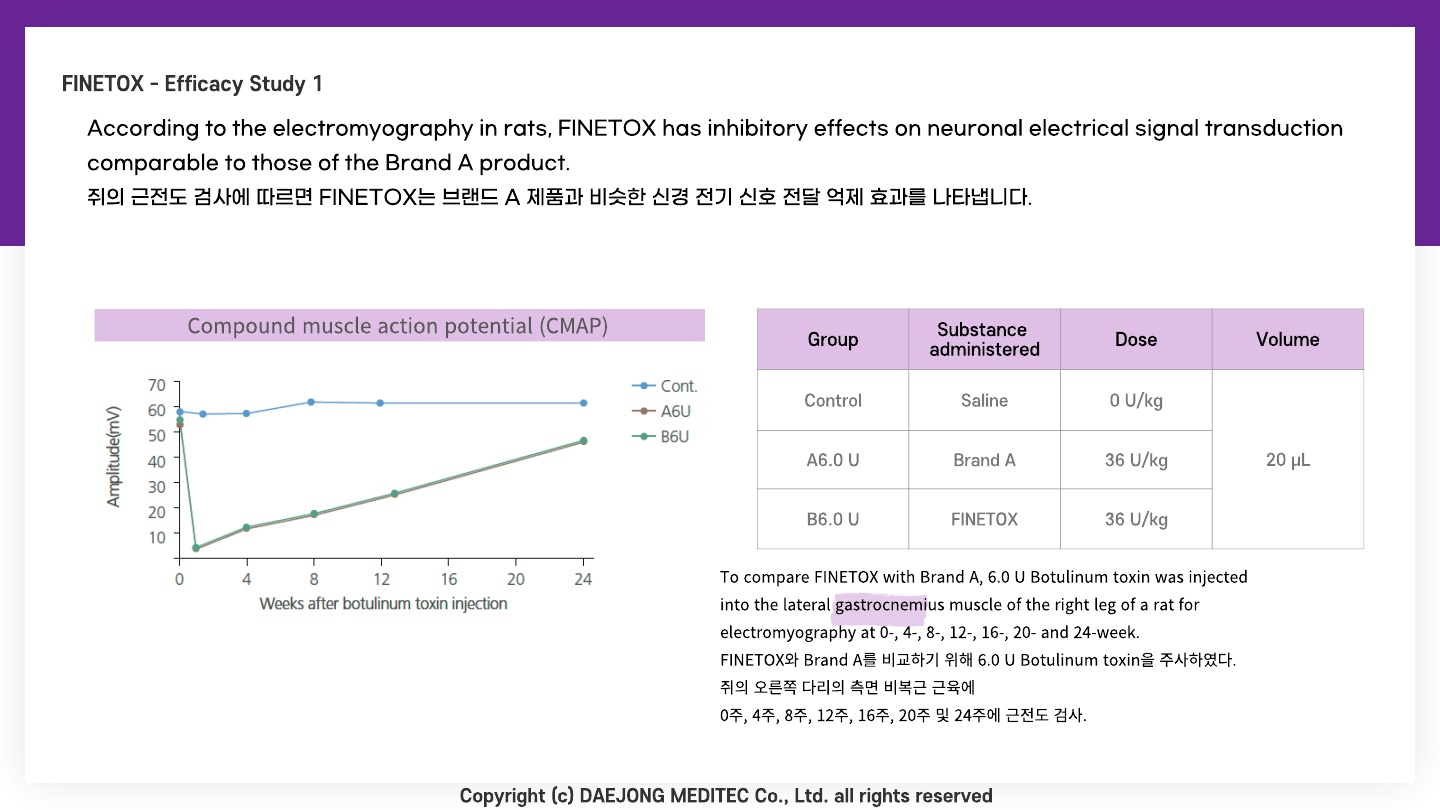
Task: Click the Korean line '쥐의 오른쪽 다리의 측면 비복근 근육에'
Action: pyautogui.click(x=847, y=688)
